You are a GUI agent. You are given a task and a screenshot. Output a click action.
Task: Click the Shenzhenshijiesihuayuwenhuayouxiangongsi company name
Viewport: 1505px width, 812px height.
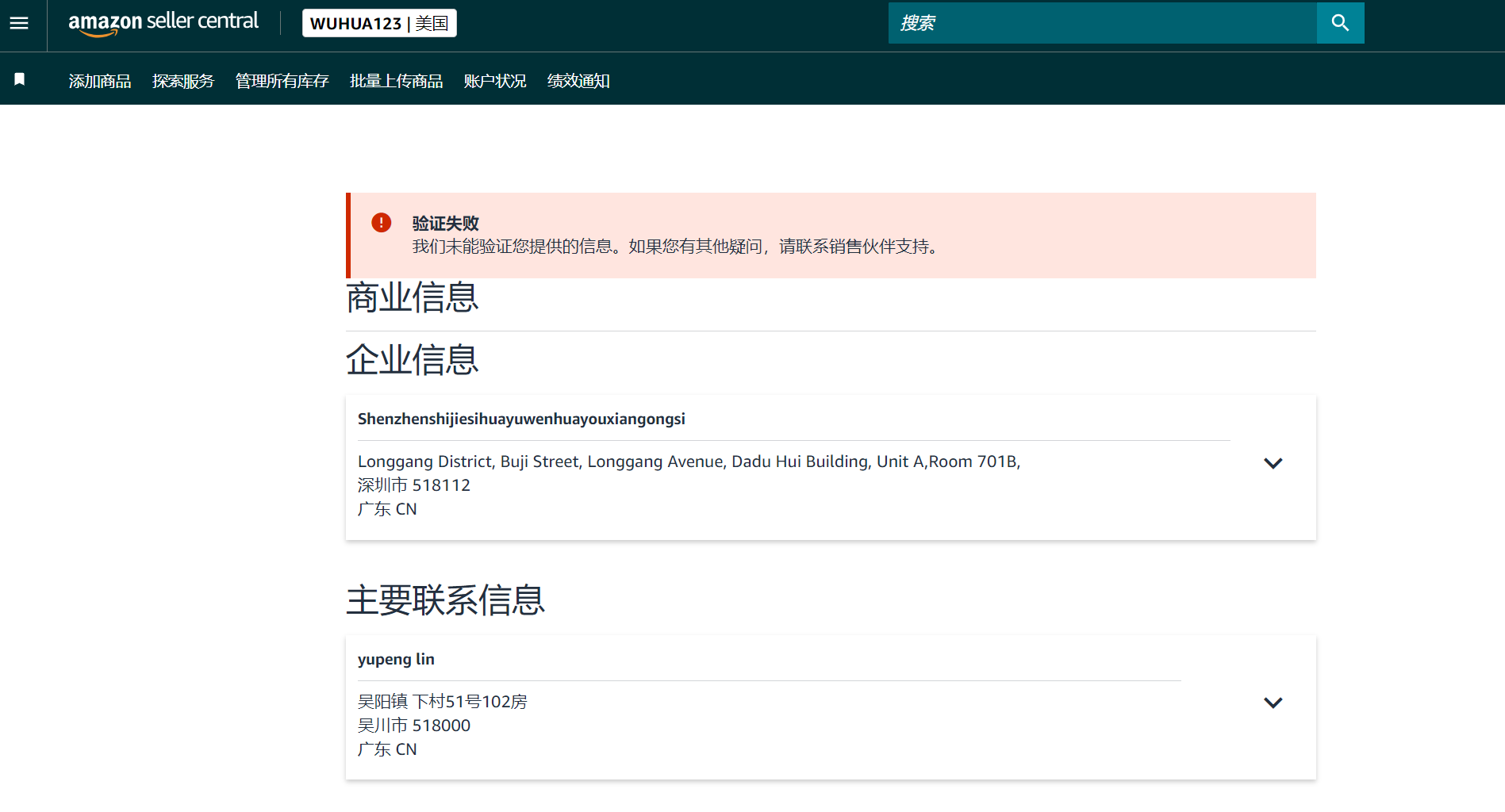[x=521, y=419]
